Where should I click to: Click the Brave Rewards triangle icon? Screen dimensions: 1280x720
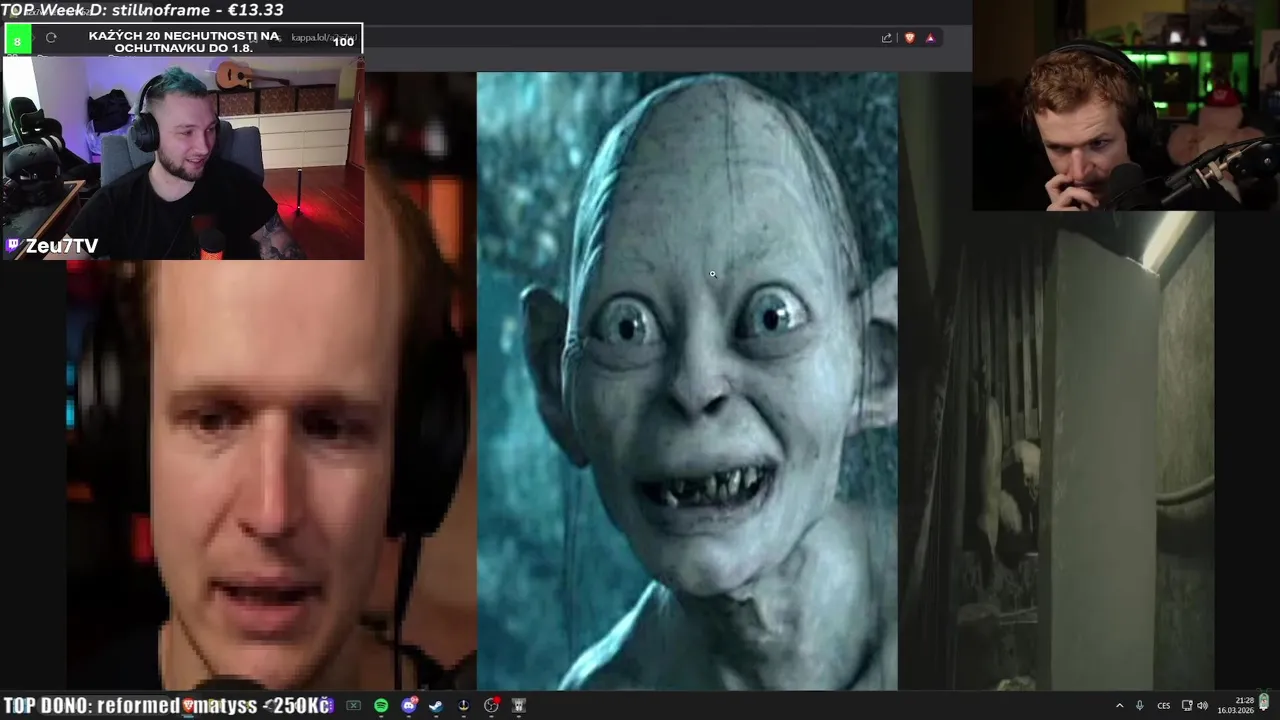(930, 38)
